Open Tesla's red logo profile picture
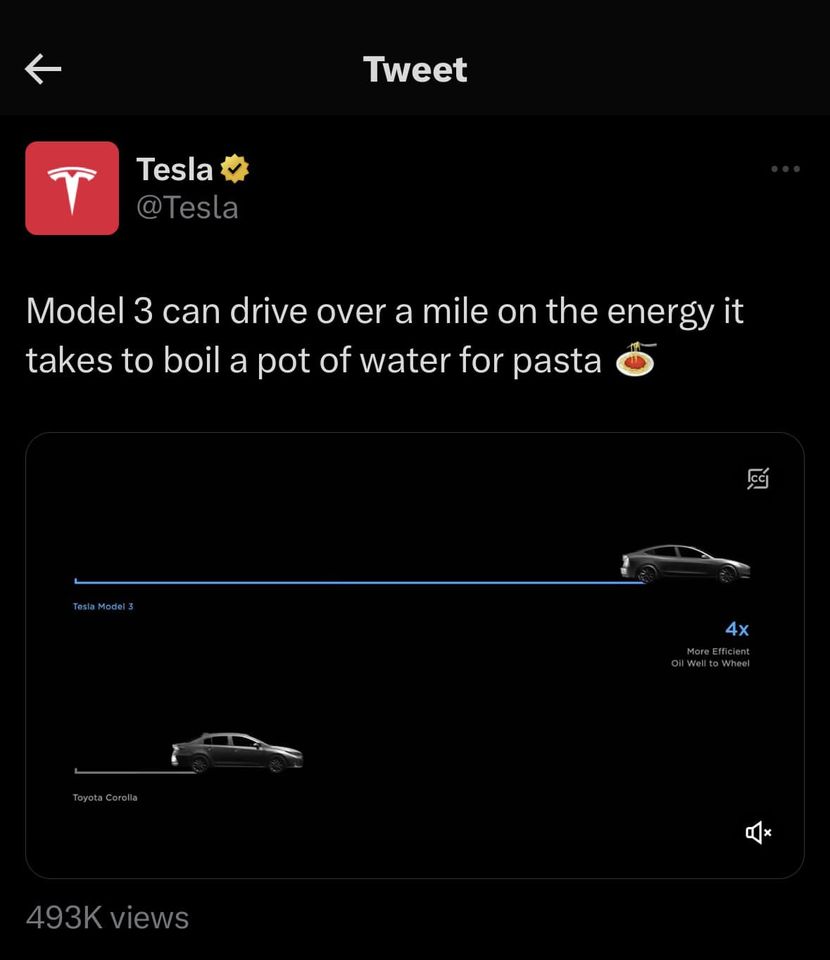This screenshot has height=960, width=830. [x=72, y=188]
